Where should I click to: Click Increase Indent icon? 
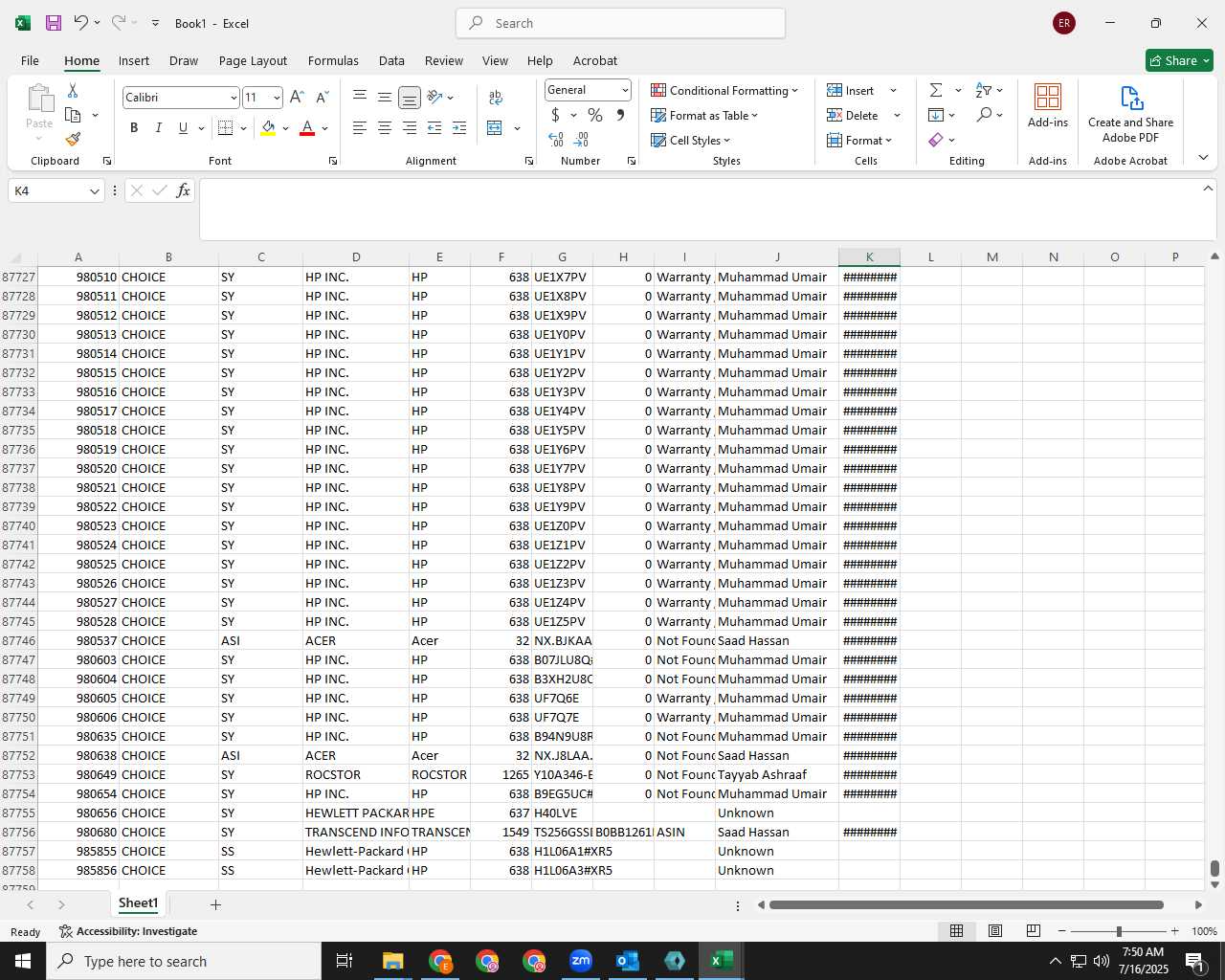click(459, 128)
